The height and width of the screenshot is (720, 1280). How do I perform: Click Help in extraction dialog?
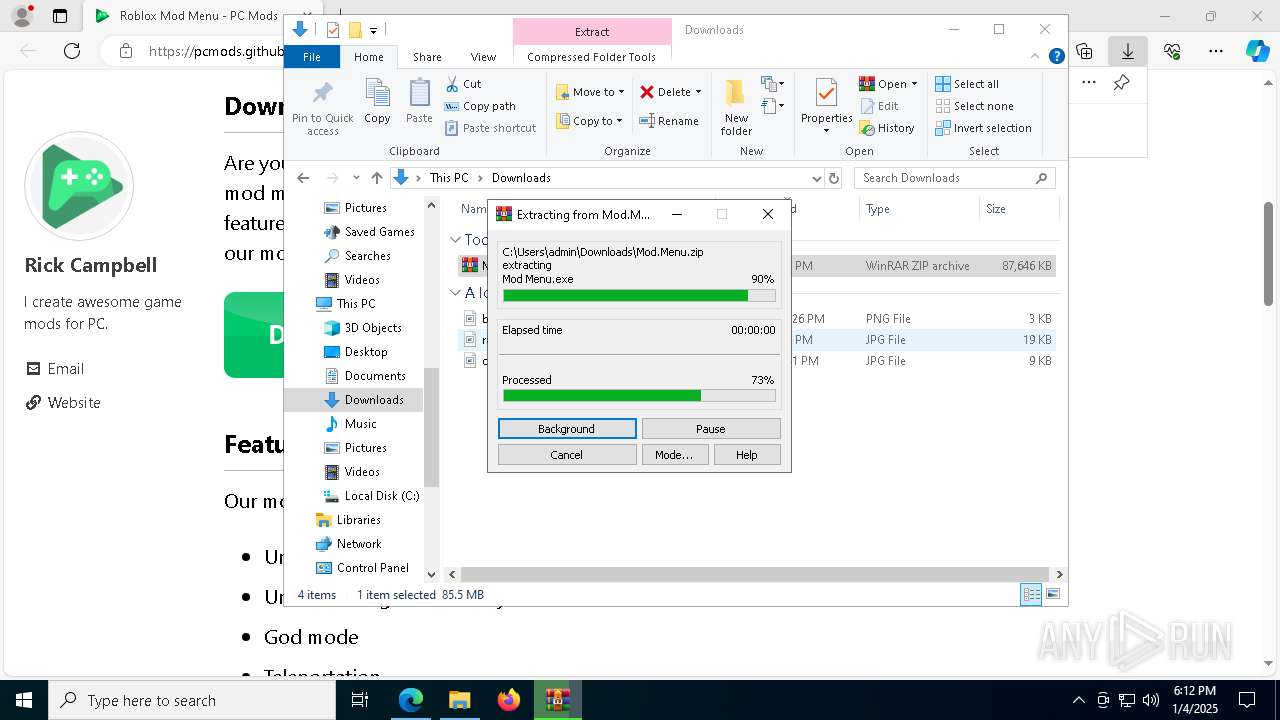tap(747, 455)
